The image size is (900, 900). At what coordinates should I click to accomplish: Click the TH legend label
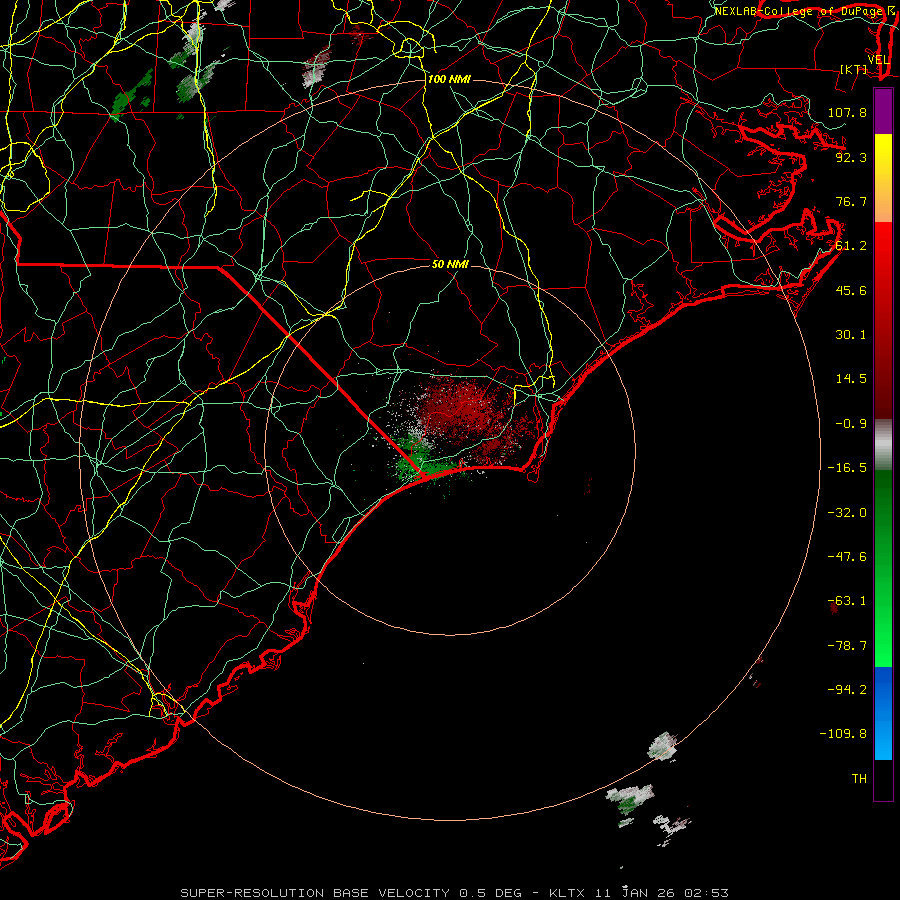pyautogui.click(x=859, y=779)
